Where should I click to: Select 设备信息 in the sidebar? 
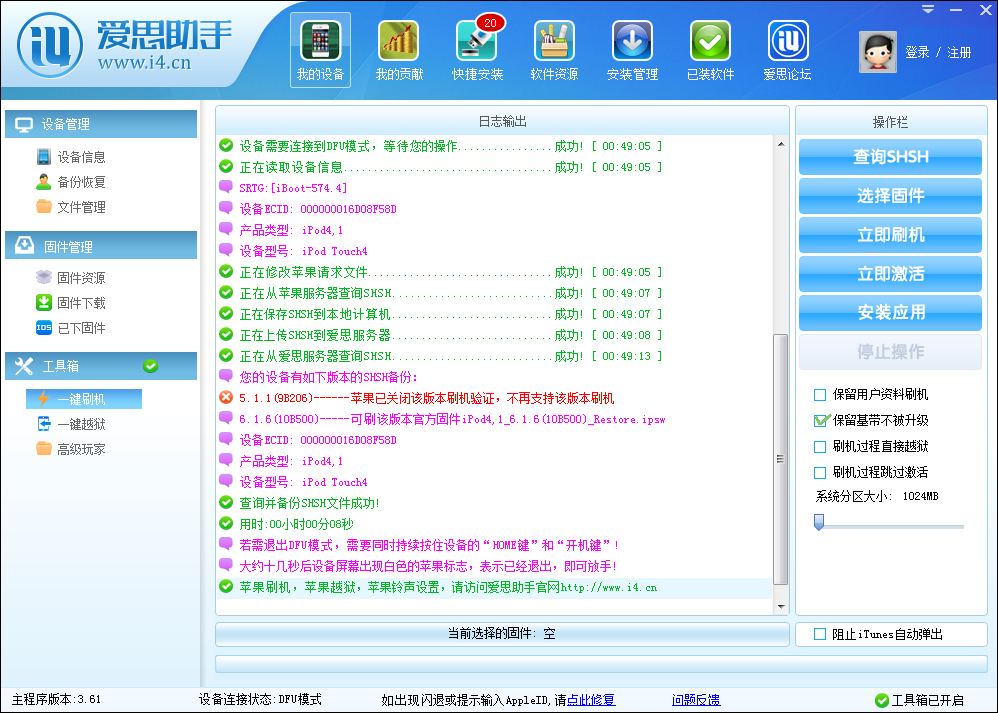point(71,157)
